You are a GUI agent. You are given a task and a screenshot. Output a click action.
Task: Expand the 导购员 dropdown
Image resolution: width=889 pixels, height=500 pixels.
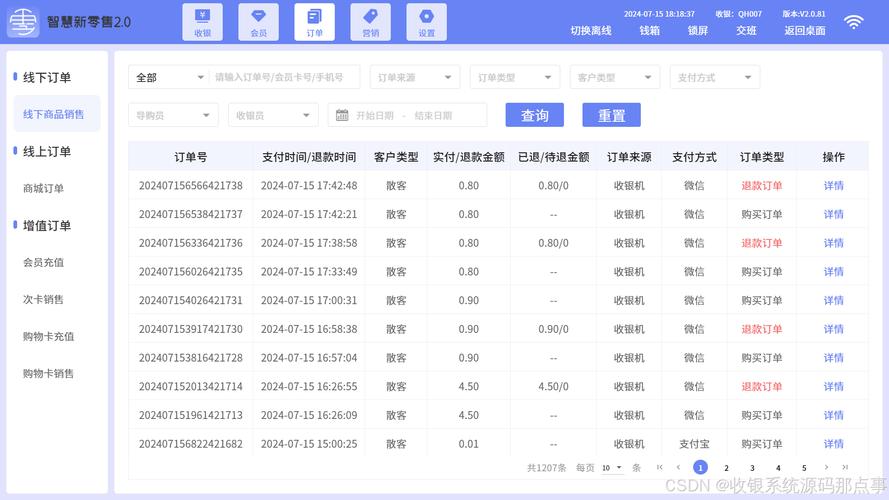click(173, 115)
